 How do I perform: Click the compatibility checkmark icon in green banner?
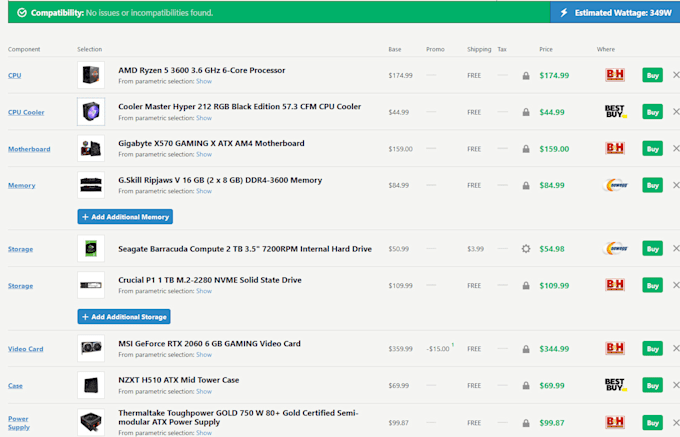point(22,13)
